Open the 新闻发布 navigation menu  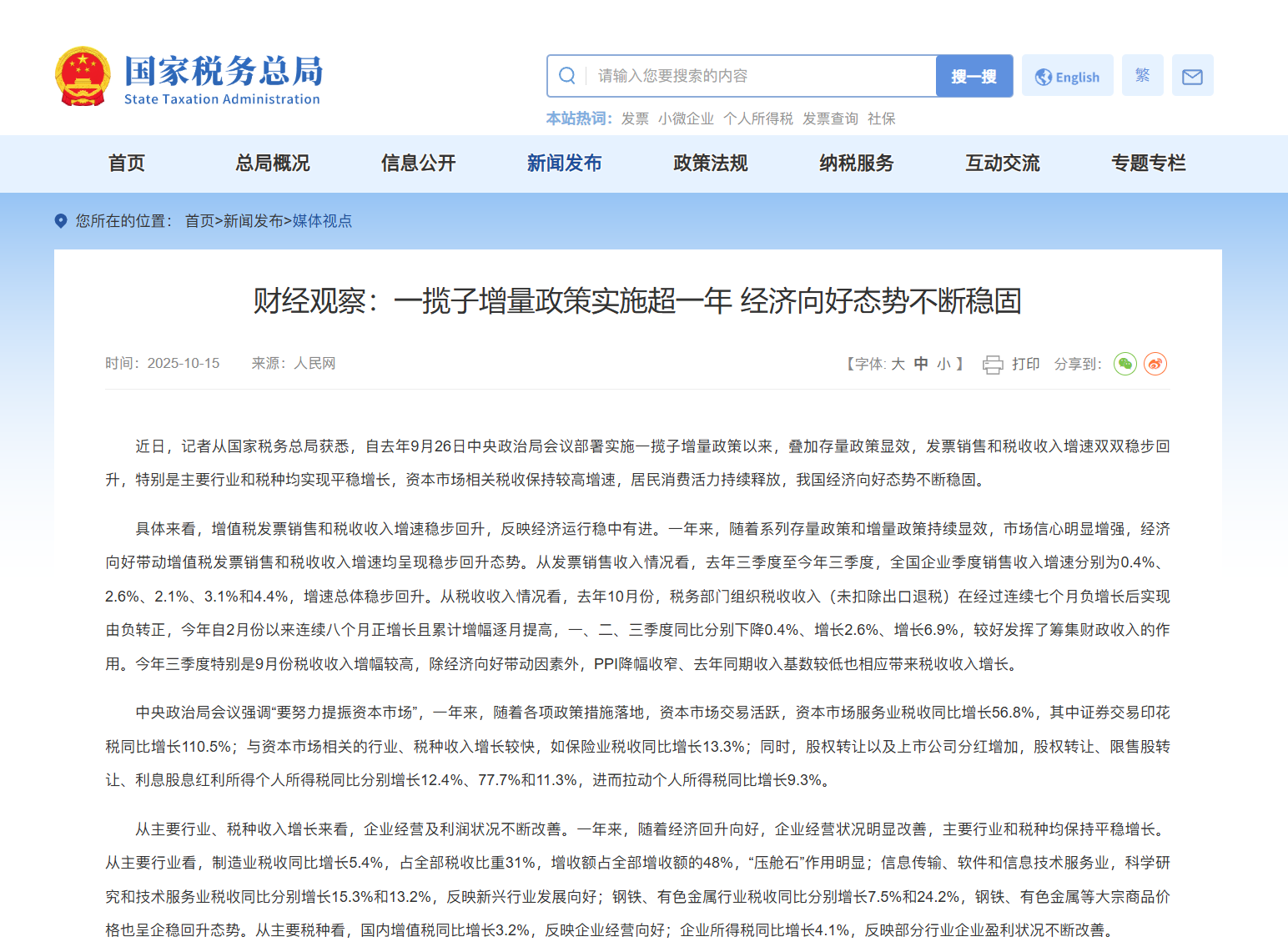click(564, 164)
